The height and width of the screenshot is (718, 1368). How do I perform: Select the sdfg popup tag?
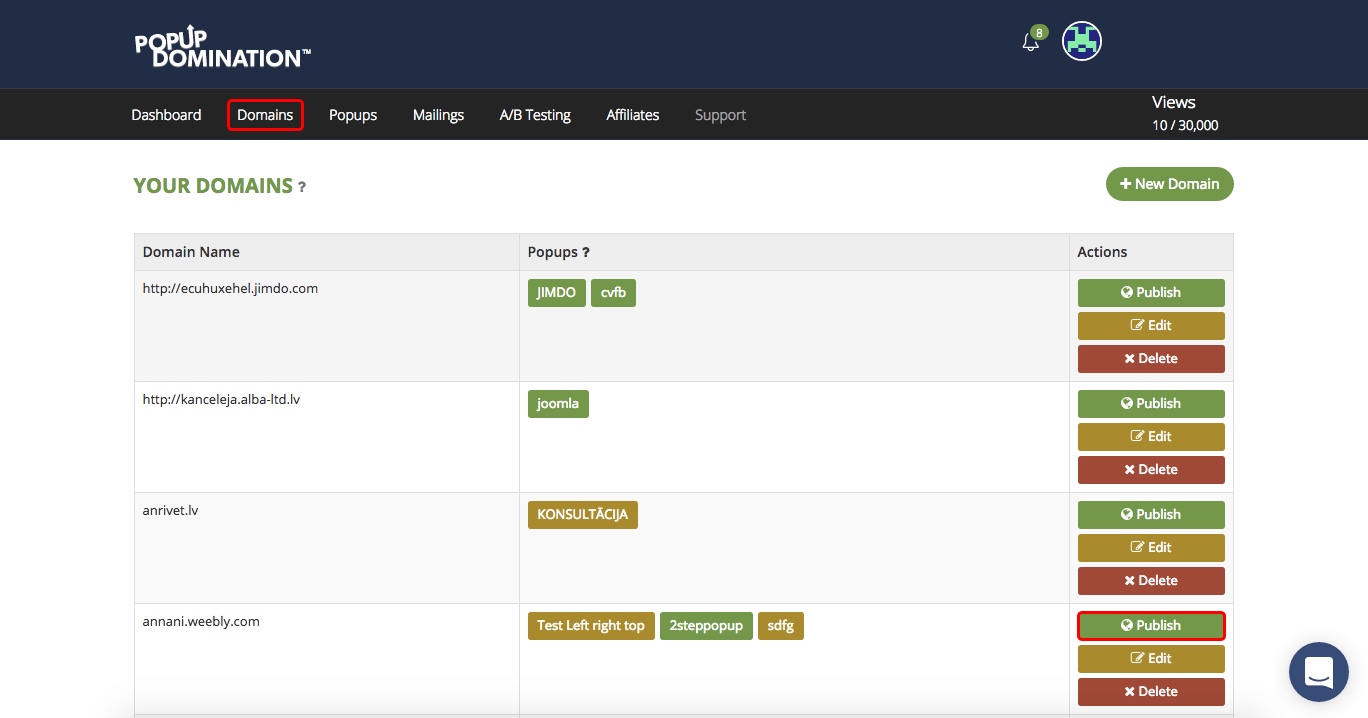click(781, 626)
